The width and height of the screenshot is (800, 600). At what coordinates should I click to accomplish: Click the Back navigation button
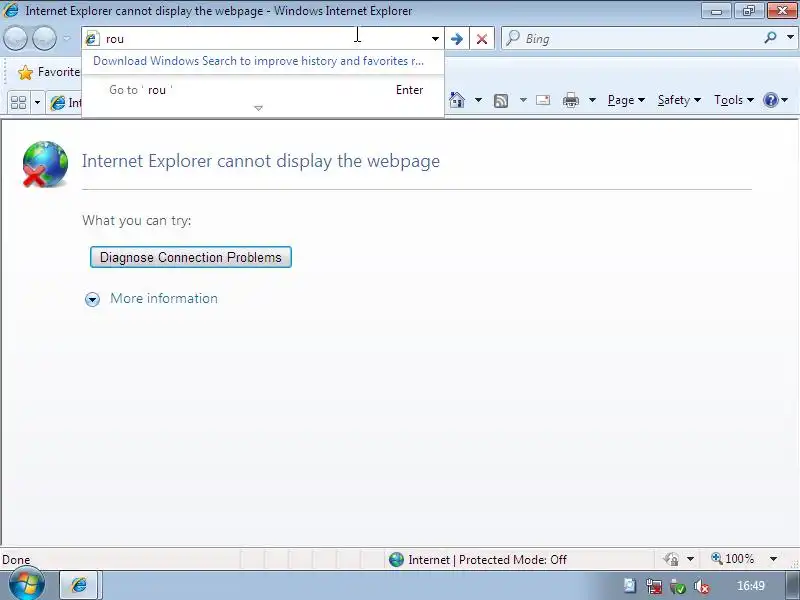click(15, 38)
